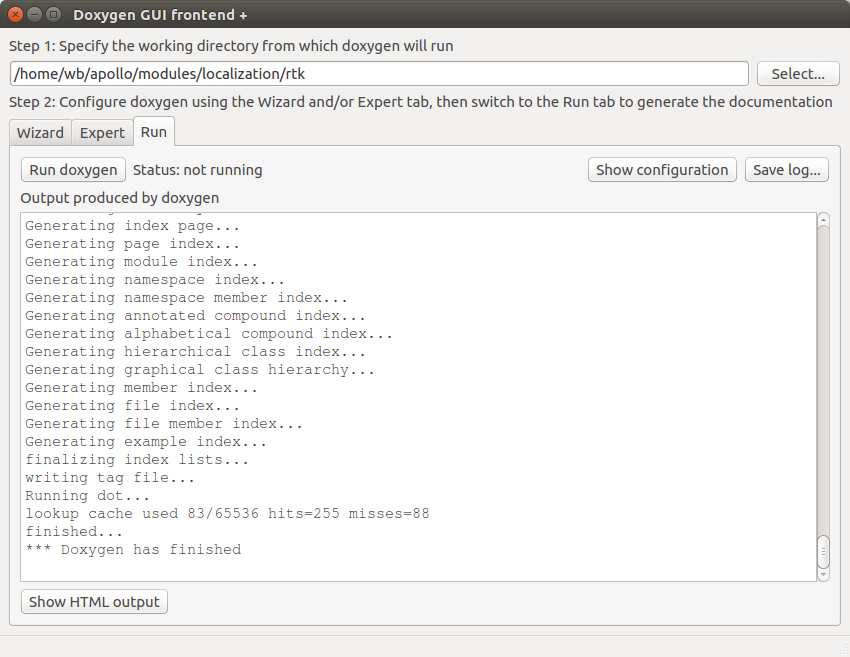Screen dimensions: 850x657
Task: Click the 'Status: not running' label
Action: pyautogui.click(x=197, y=170)
